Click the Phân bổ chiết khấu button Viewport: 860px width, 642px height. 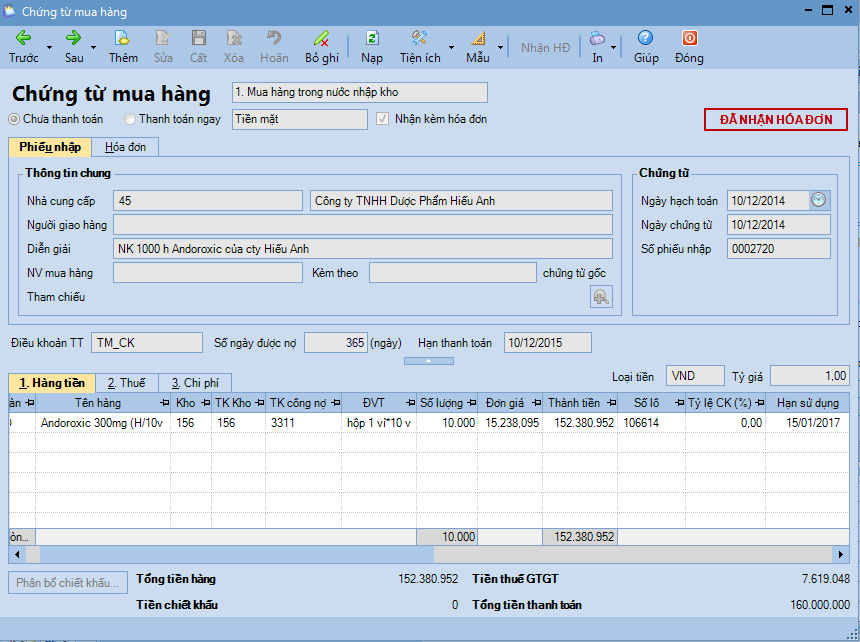pyautogui.click(x=68, y=582)
